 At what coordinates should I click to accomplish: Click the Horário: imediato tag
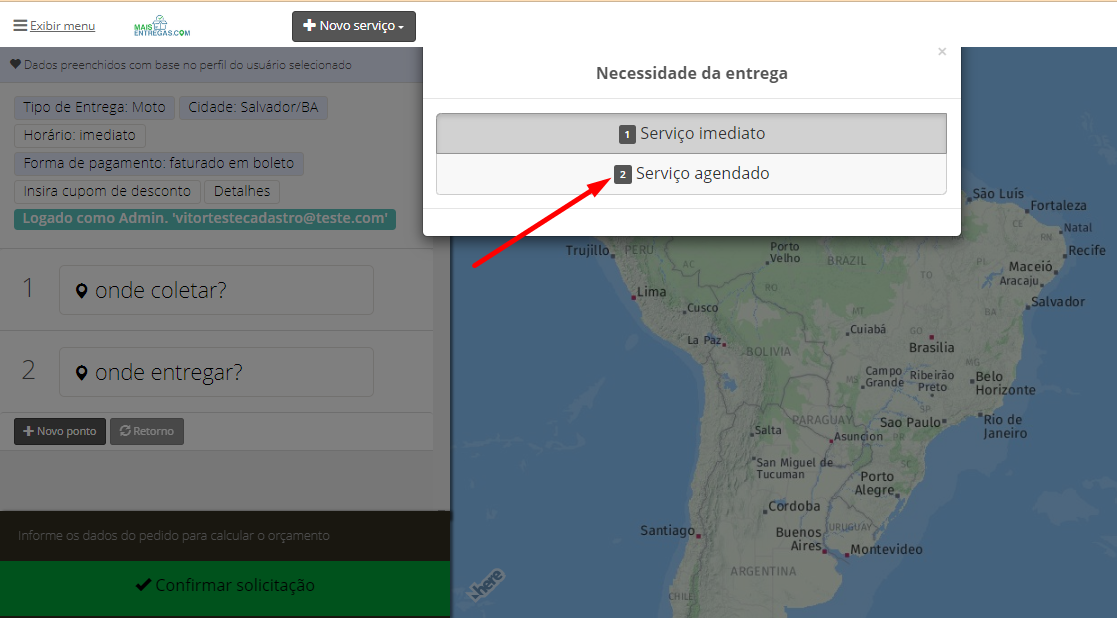(80, 135)
